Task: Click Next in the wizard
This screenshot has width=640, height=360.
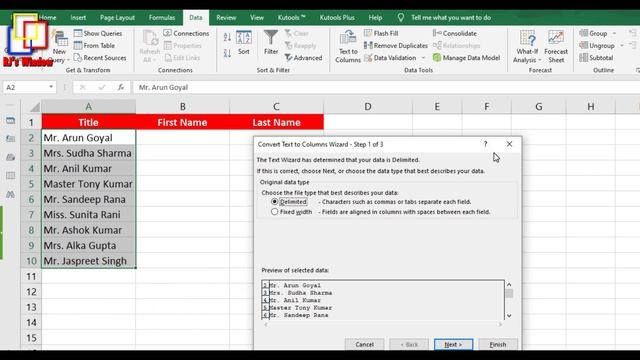Action: click(453, 344)
